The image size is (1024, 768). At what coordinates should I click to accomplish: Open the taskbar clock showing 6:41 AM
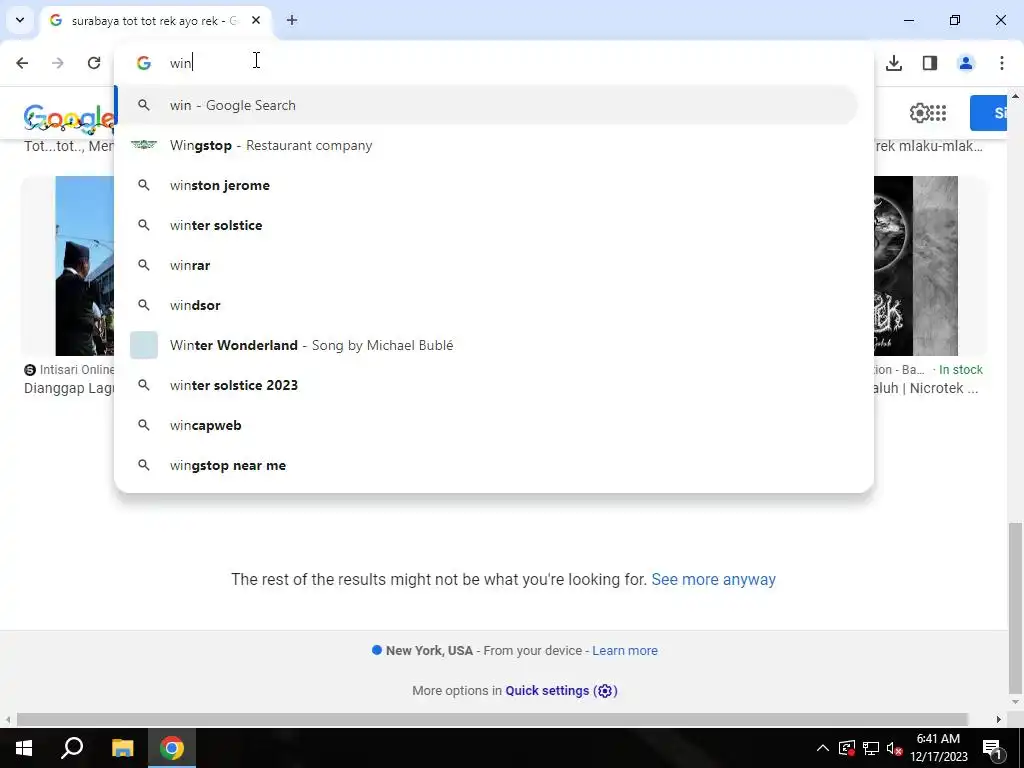click(938, 748)
